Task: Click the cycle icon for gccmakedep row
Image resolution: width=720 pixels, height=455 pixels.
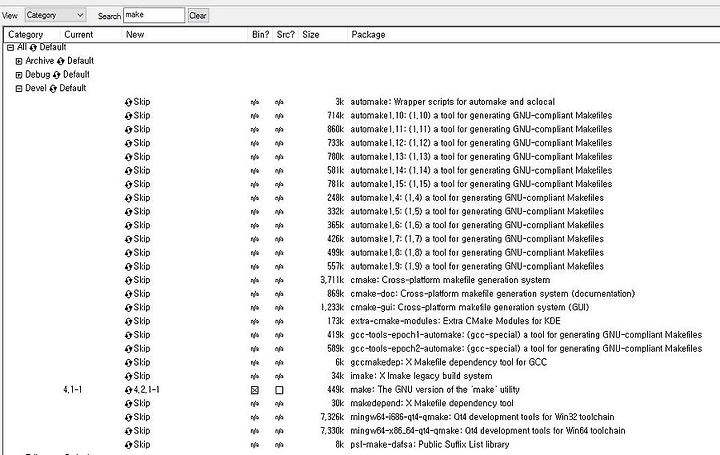Action: pyautogui.click(x=128, y=363)
